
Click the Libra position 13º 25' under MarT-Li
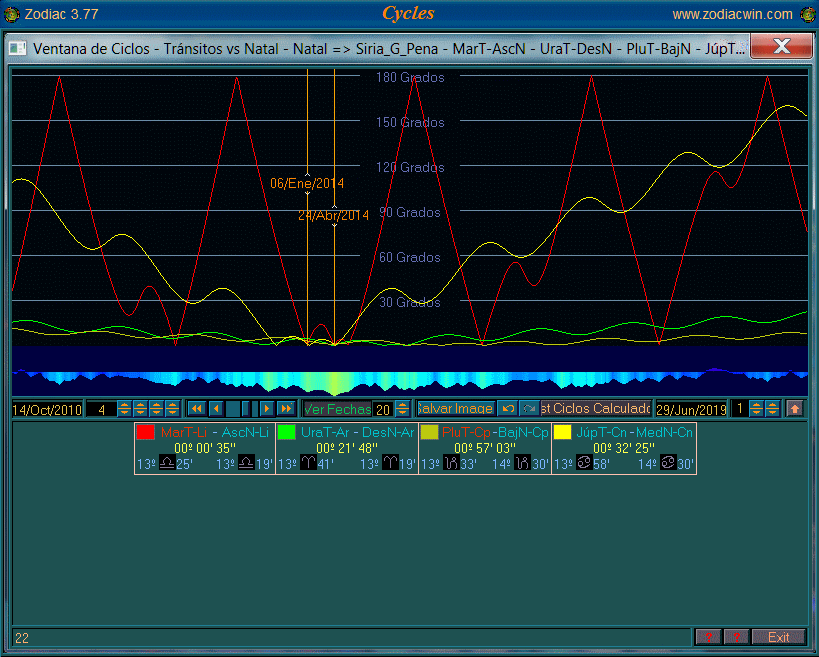coord(165,464)
